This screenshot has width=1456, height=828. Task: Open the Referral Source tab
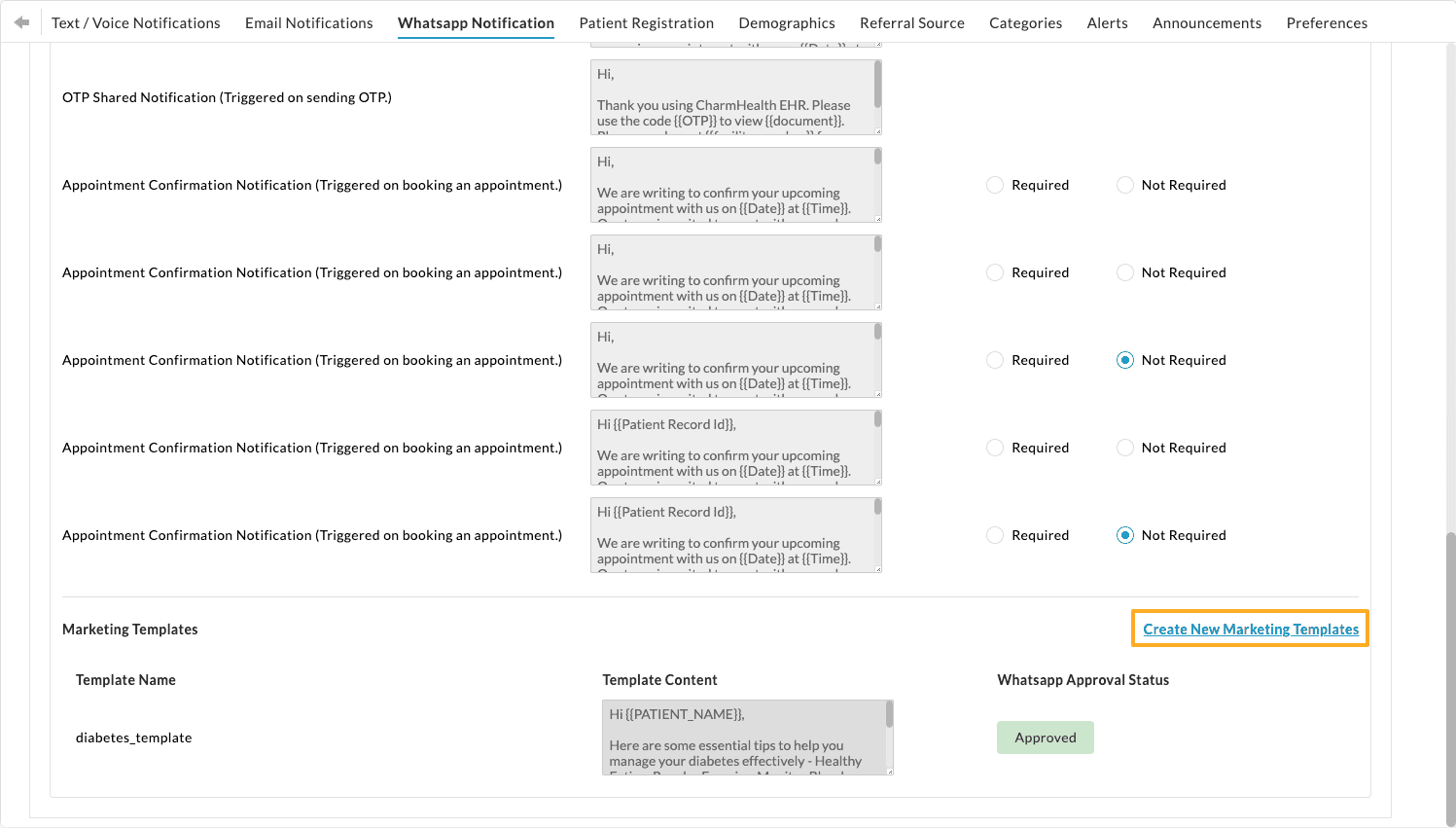click(x=911, y=22)
